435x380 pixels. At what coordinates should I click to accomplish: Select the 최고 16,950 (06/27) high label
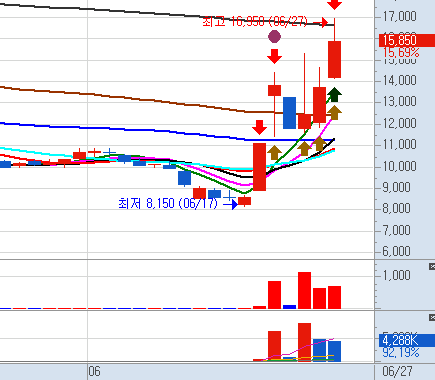point(255,22)
